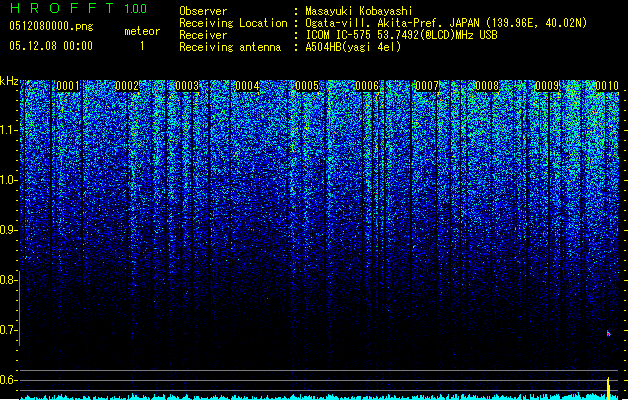Click the 0.8 frequency axis label
629x400 pixels.
pyautogui.click(x=8, y=280)
